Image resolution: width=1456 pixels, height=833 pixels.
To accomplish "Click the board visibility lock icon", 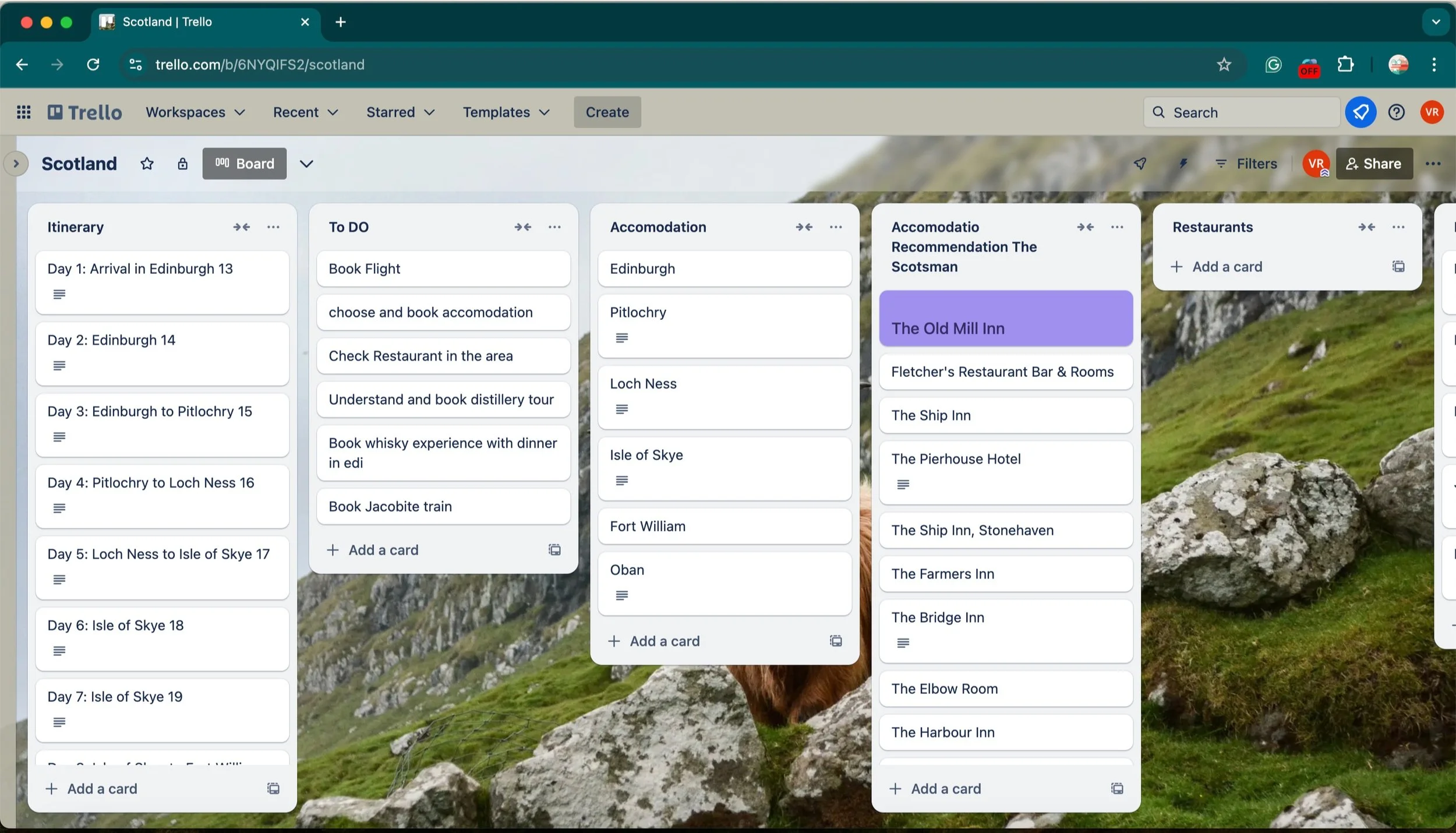I will (183, 164).
